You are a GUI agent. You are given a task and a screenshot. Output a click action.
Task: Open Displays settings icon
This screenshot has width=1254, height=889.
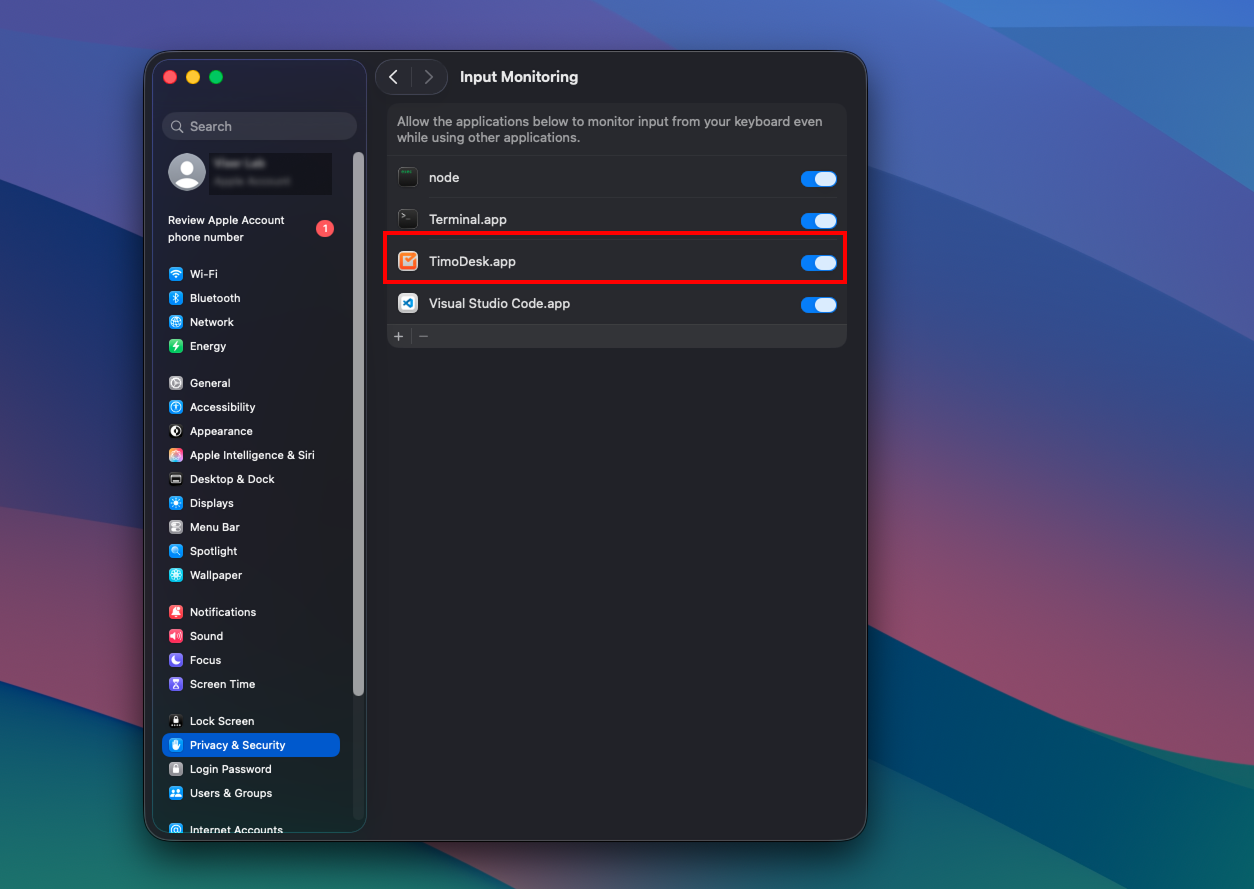[x=176, y=503]
